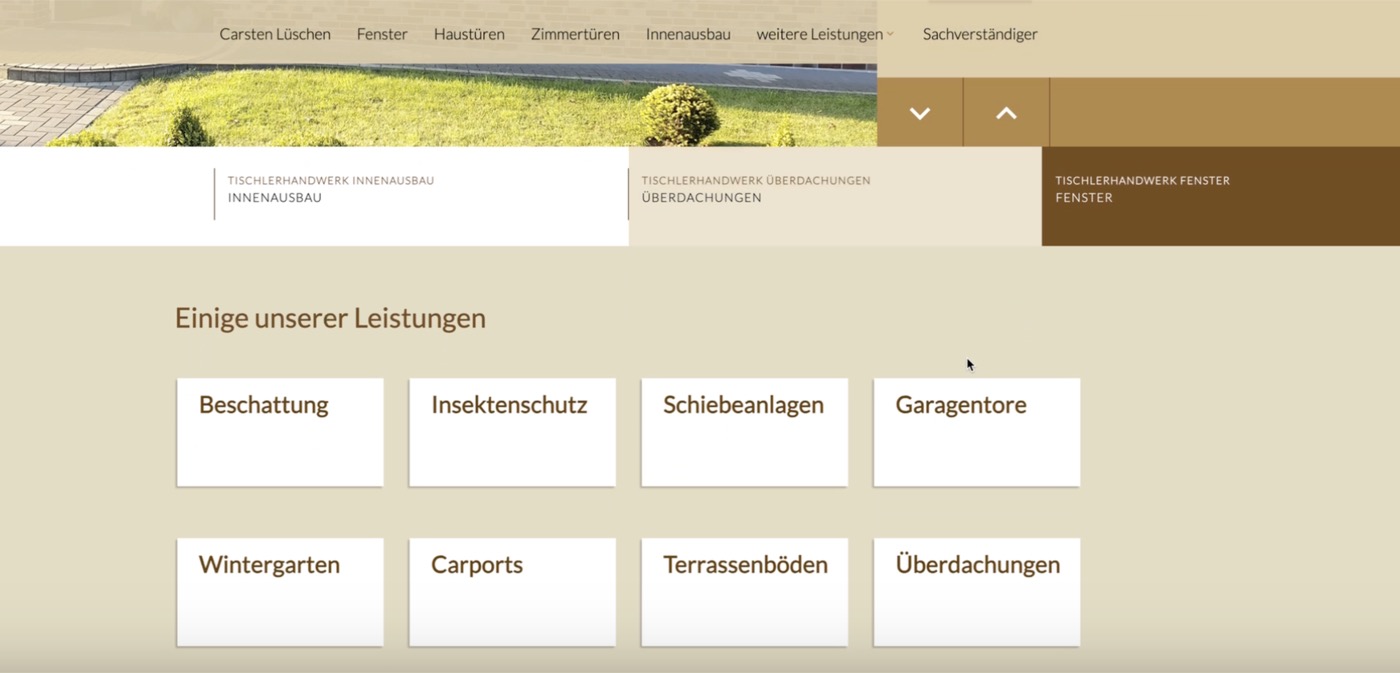Select Zimmertüren in the navigation bar
The height and width of the screenshot is (673, 1400).
pos(575,34)
